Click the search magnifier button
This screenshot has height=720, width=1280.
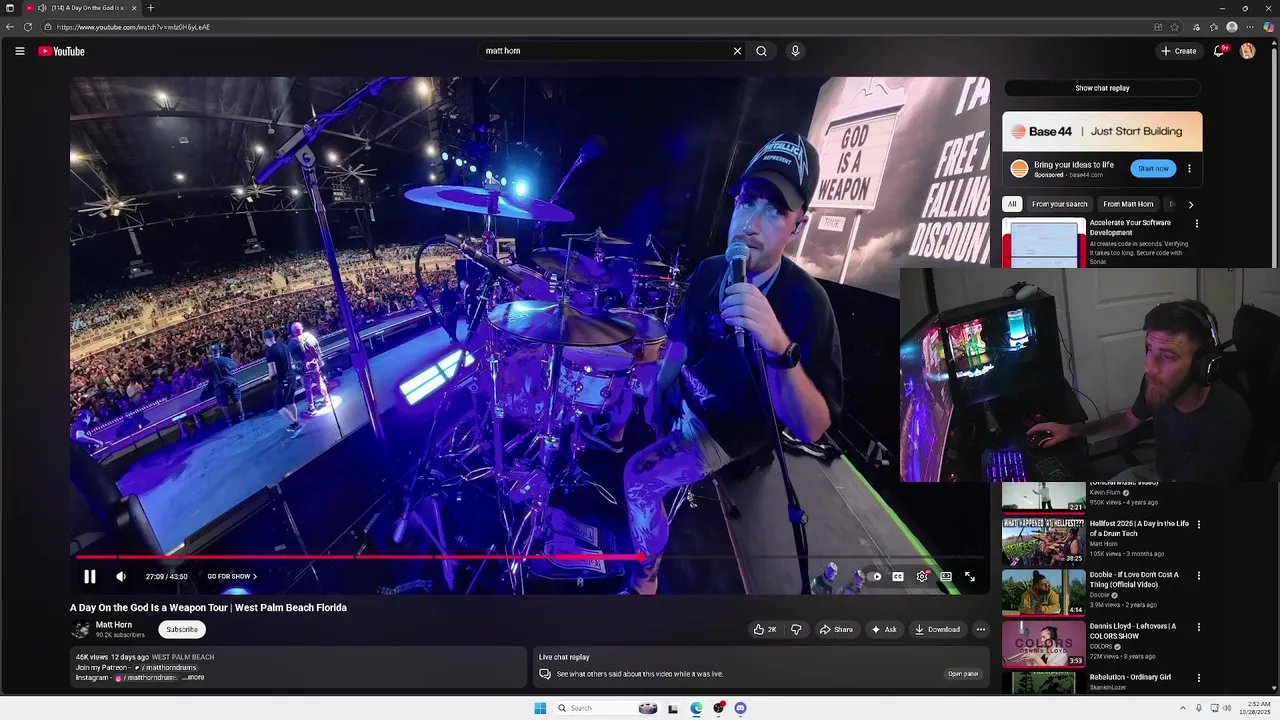click(x=761, y=51)
